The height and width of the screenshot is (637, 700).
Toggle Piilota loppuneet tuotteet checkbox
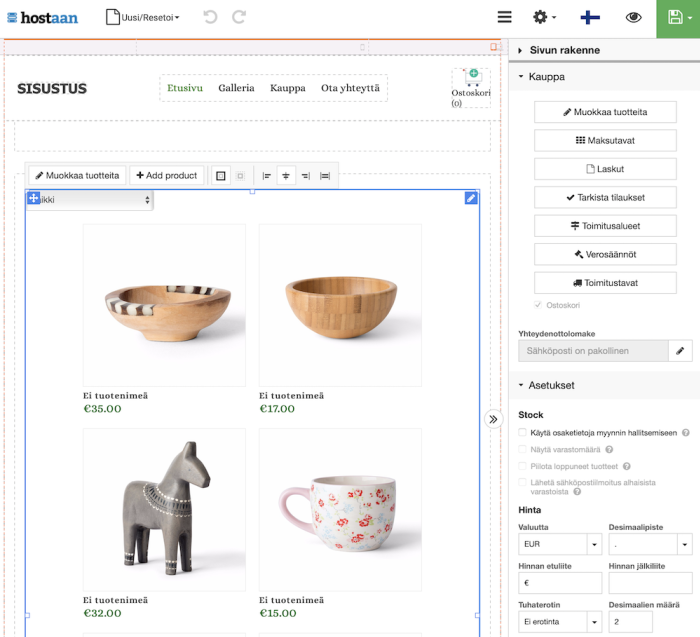522,466
